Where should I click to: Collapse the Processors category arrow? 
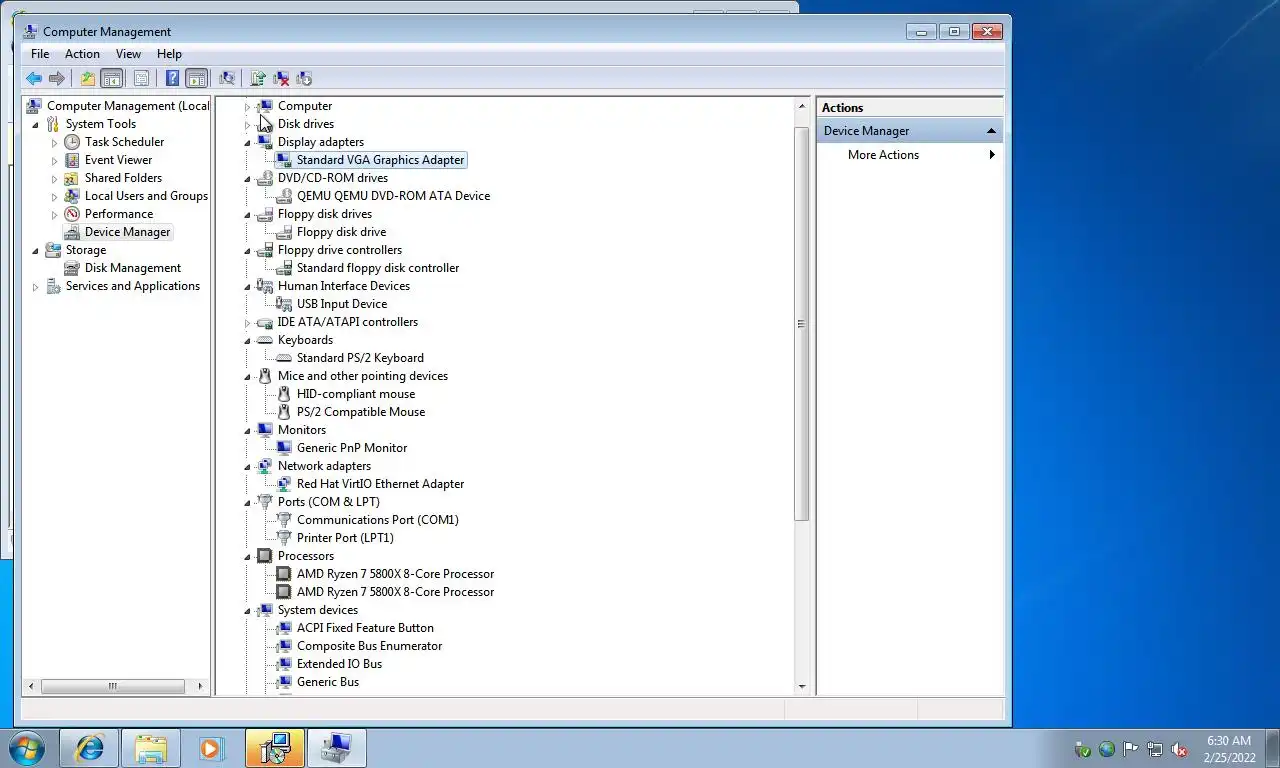pos(248,556)
